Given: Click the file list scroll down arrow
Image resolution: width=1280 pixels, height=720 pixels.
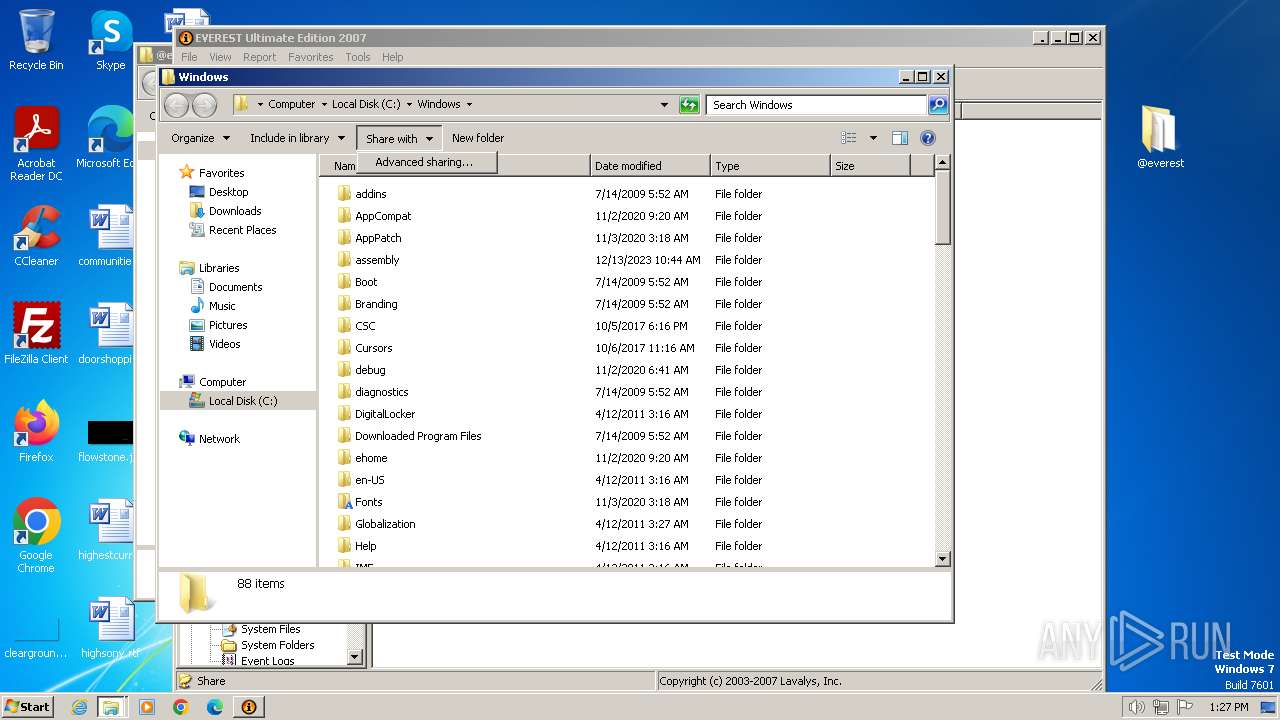Looking at the screenshot, I should coord(942,559).
